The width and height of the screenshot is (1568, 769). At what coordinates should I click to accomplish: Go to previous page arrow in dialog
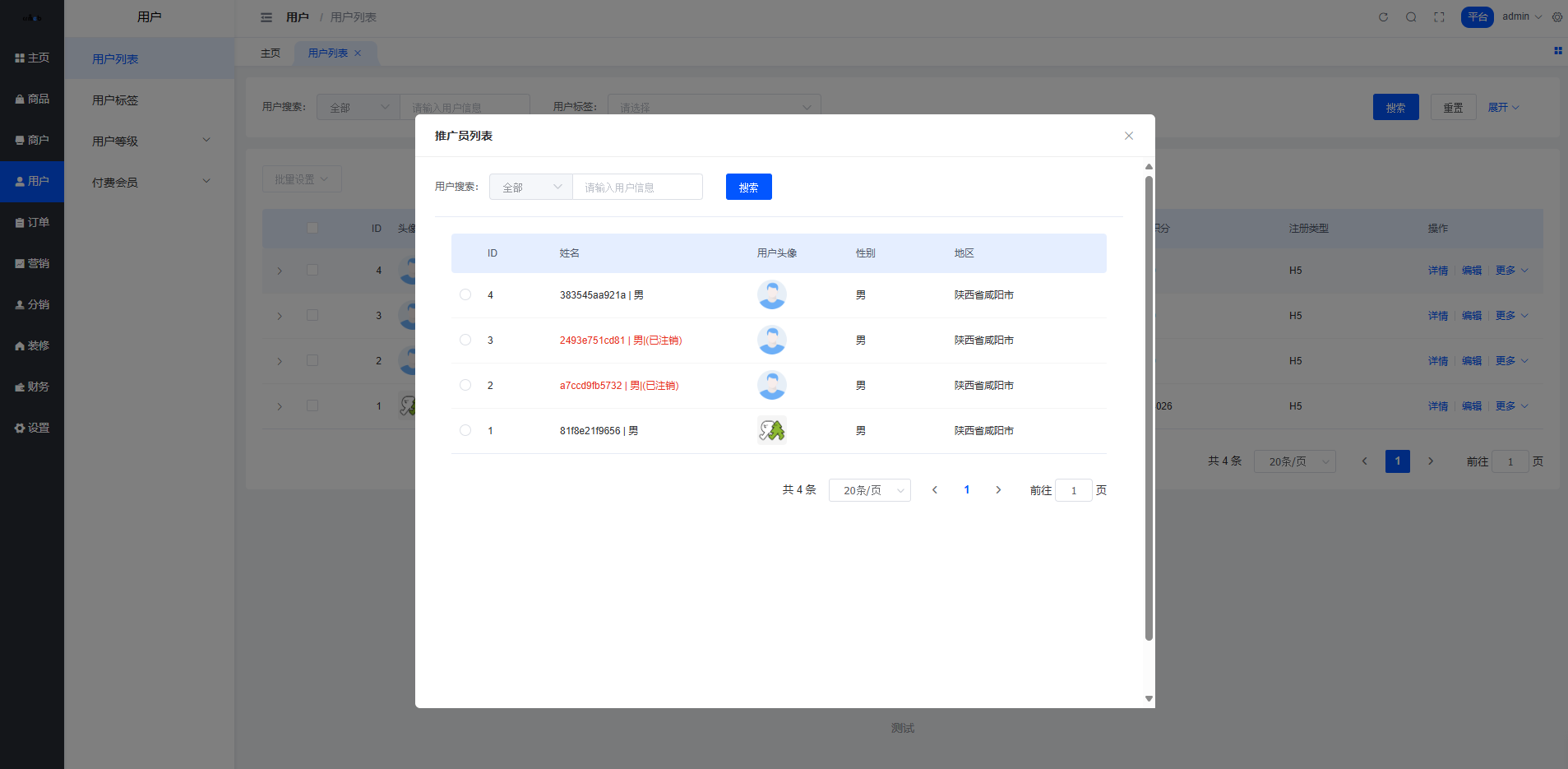tap(935, 490)
